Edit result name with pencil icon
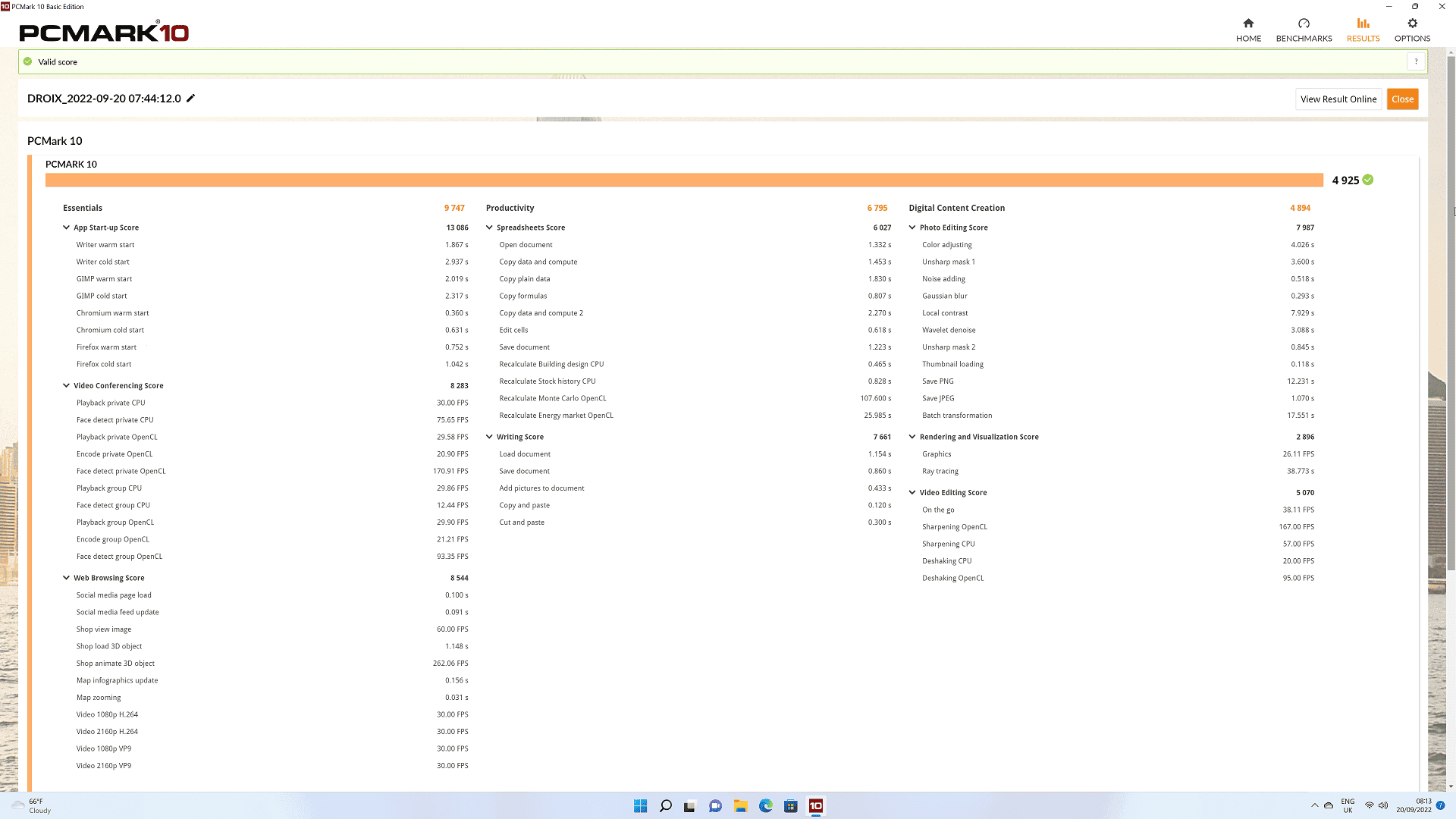 (x=191, y=98)
